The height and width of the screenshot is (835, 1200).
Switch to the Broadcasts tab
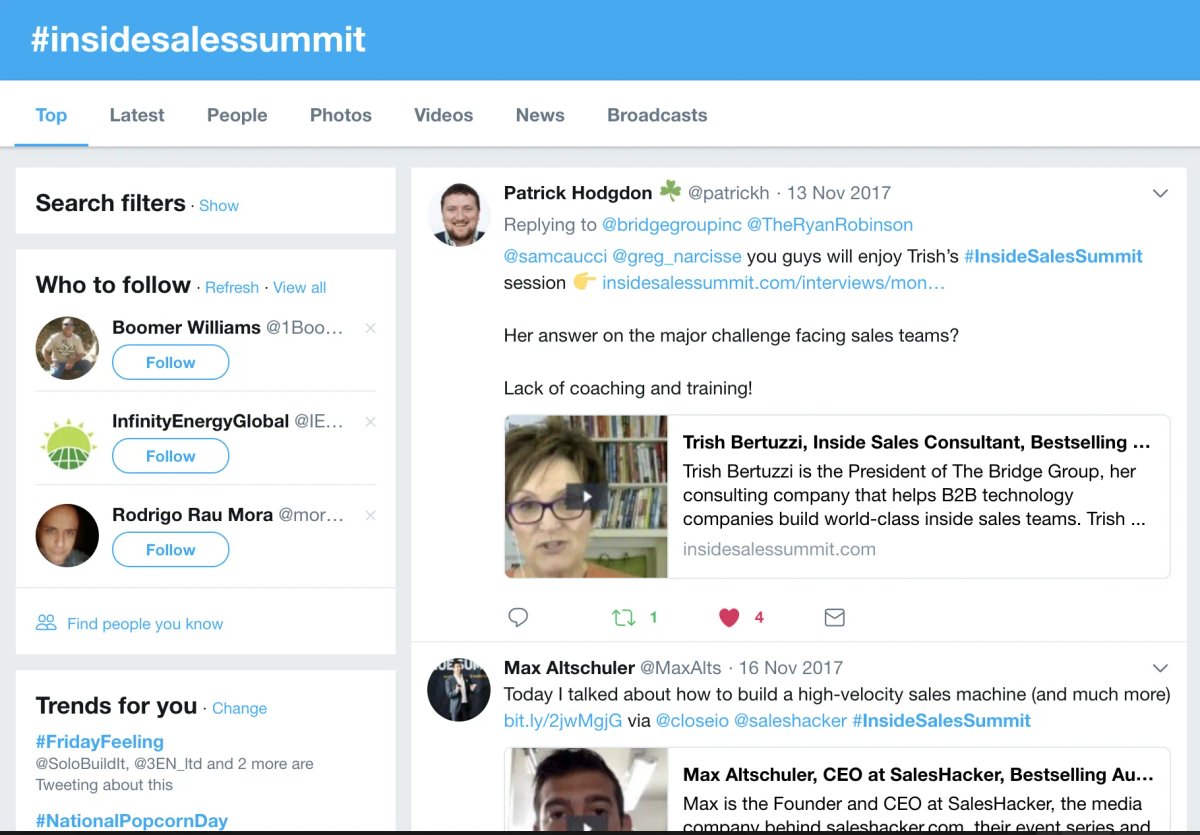click(657, 115)
